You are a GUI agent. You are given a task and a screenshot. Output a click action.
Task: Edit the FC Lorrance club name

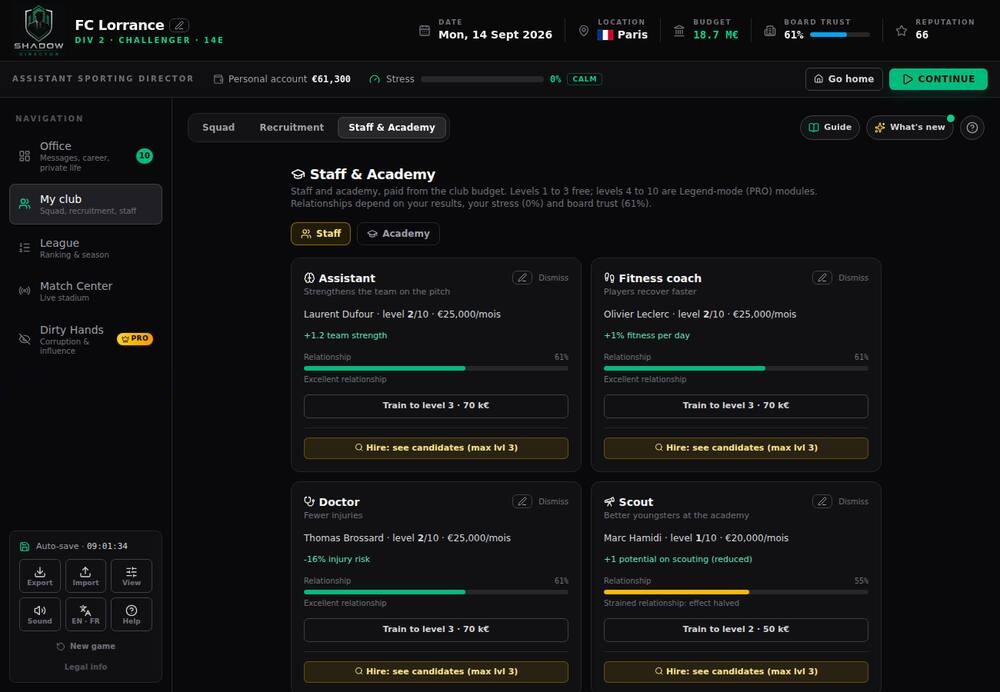pyautogui.click(x=179, y=26)
